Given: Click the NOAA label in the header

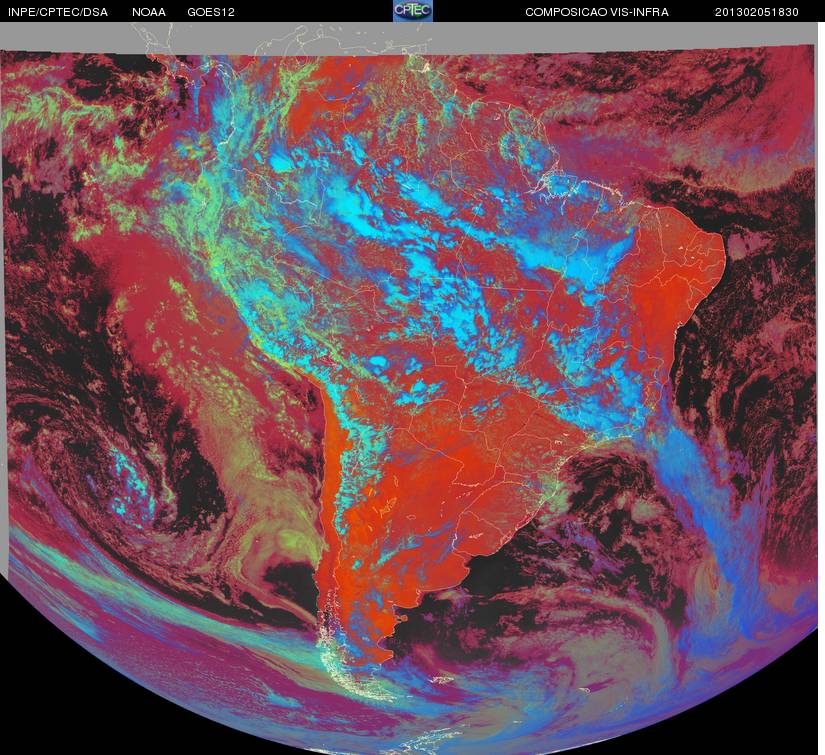Looking at the screenshot, I should click(149, 12).
